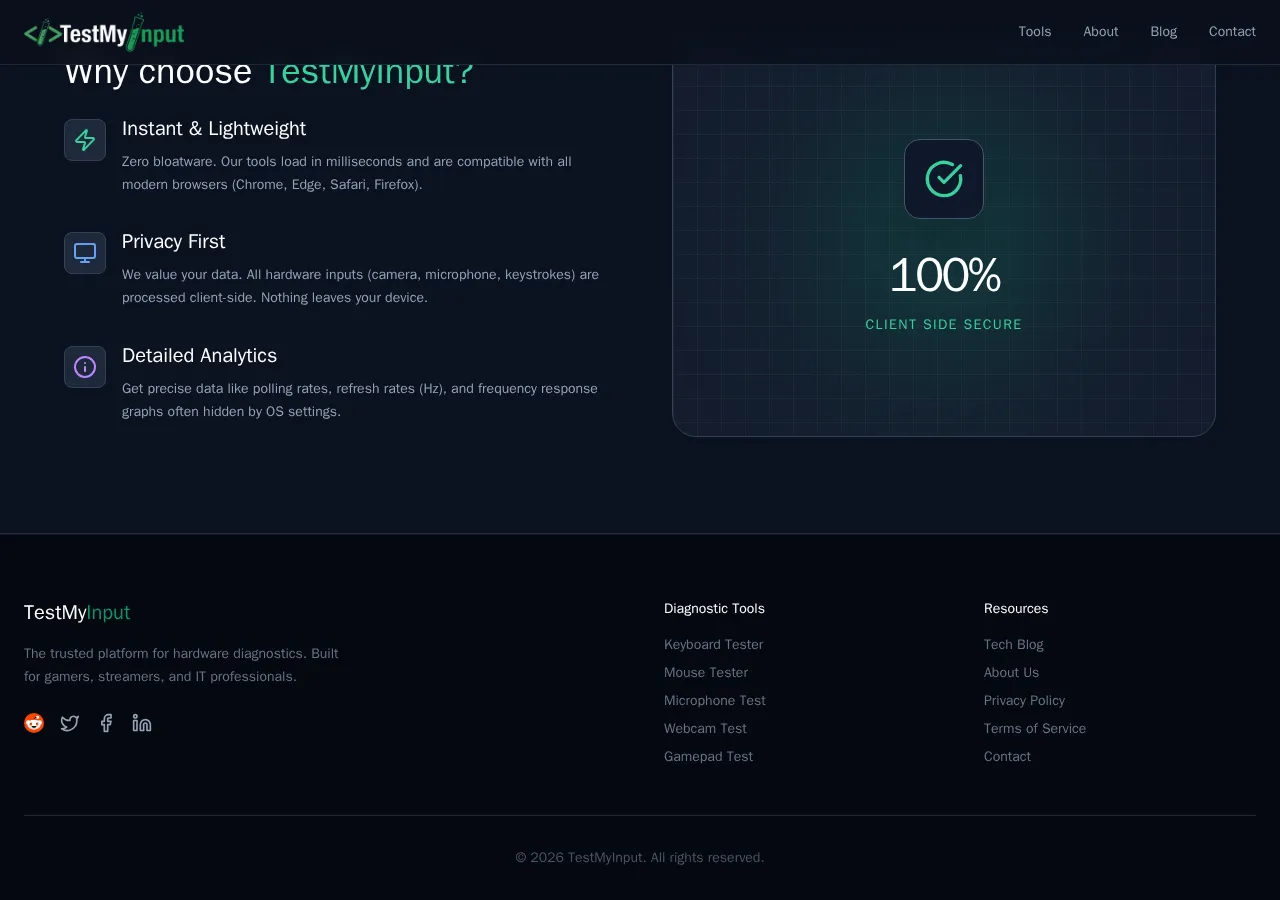Click the info Detailed Analytics icon
Viewport: 1280px width, 900px height.
[x=85, y=367]
